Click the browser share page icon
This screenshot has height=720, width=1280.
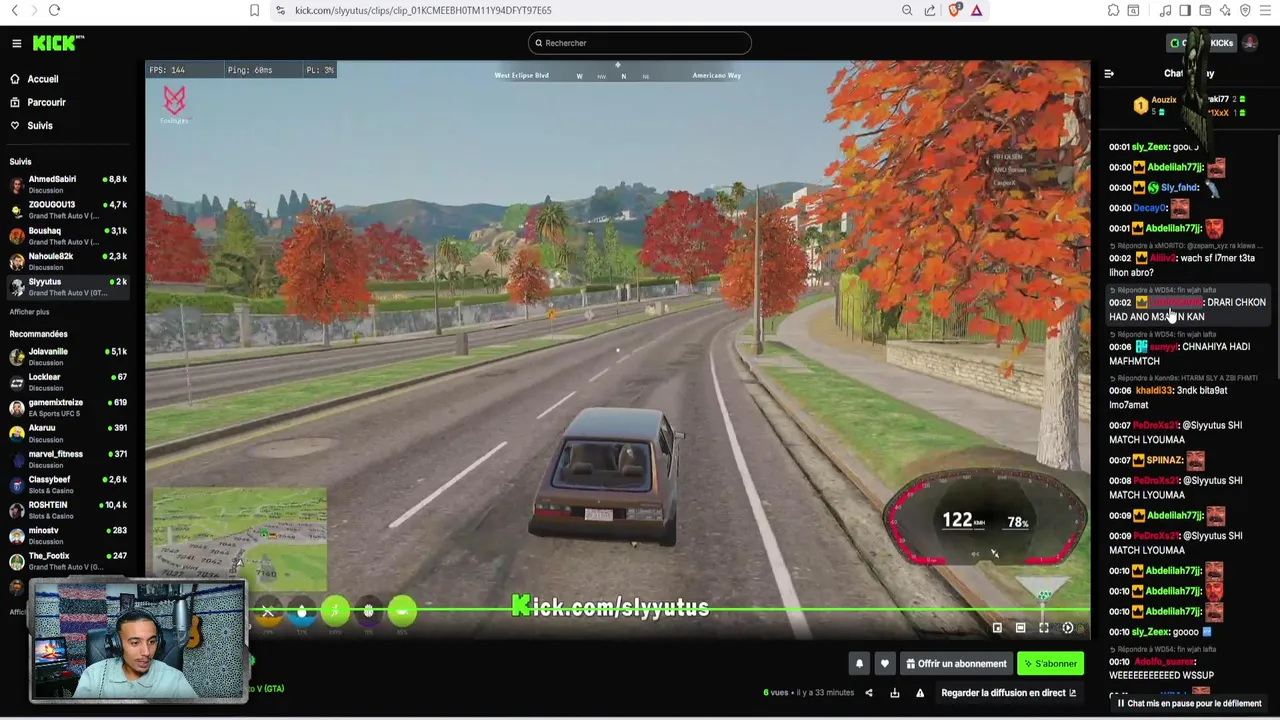click(x=930, y=10)
